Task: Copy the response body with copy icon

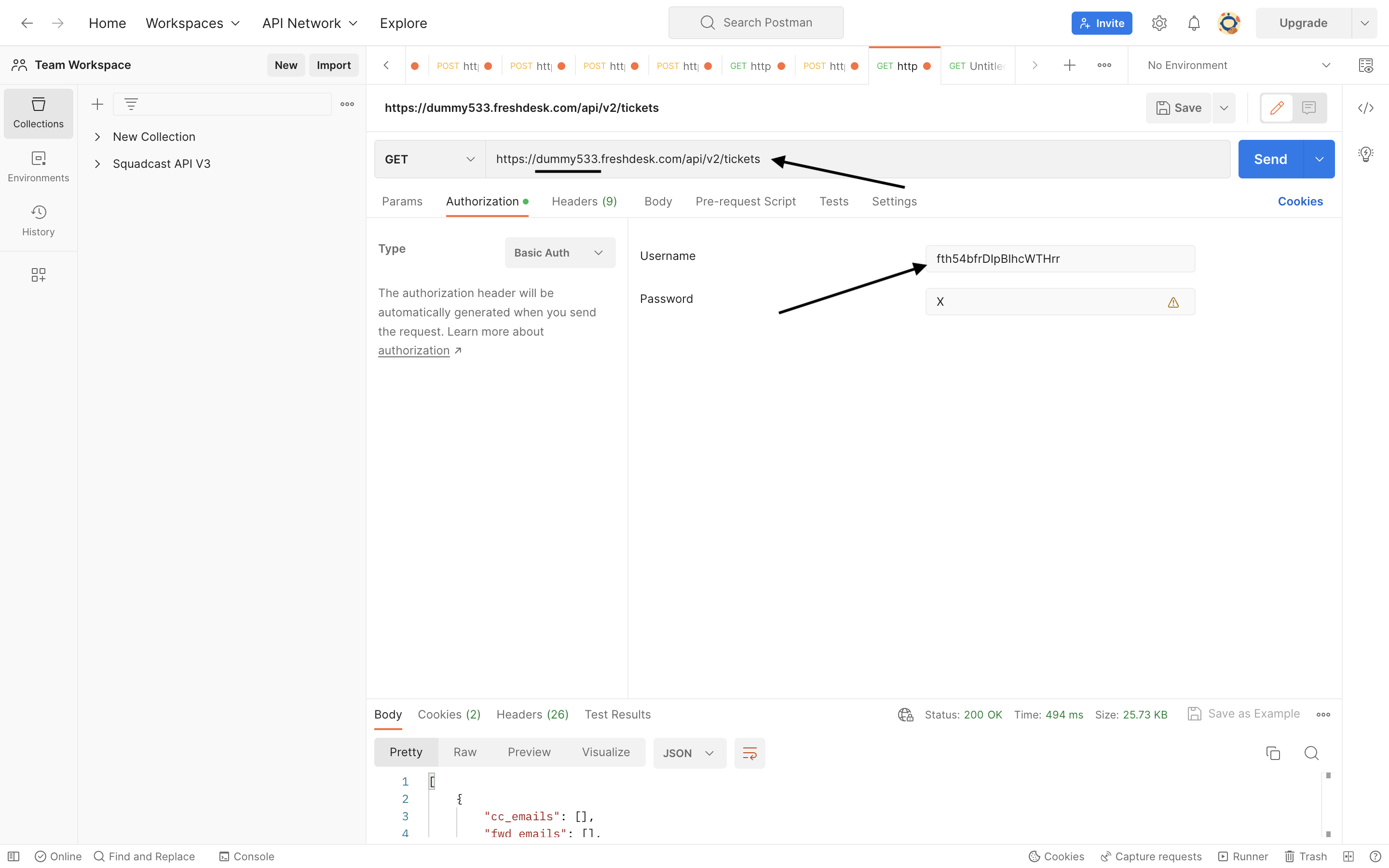Action: pos(1273,753)
